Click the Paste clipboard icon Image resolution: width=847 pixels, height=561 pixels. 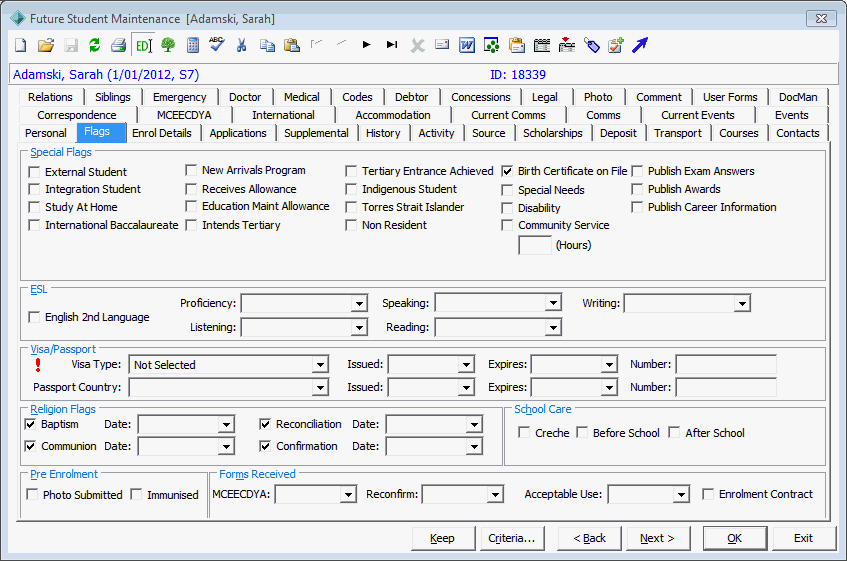(x=292, y=45)
